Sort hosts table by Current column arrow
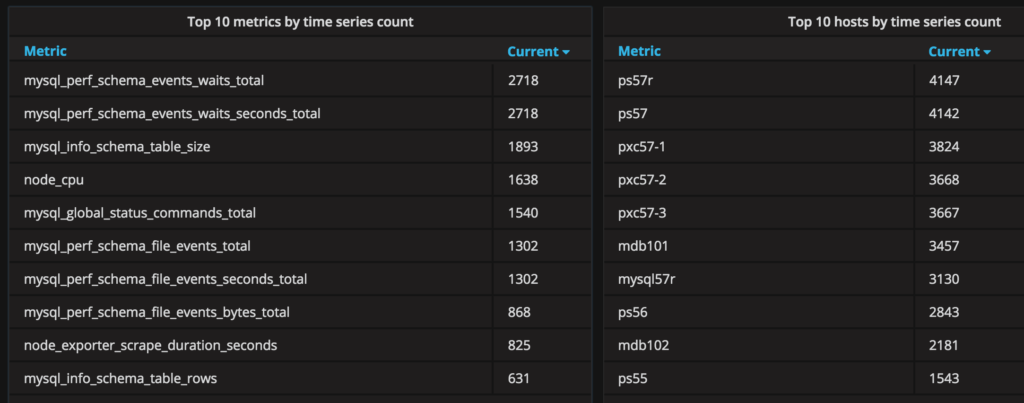The image size is (1024, 403). coord(987,51)
